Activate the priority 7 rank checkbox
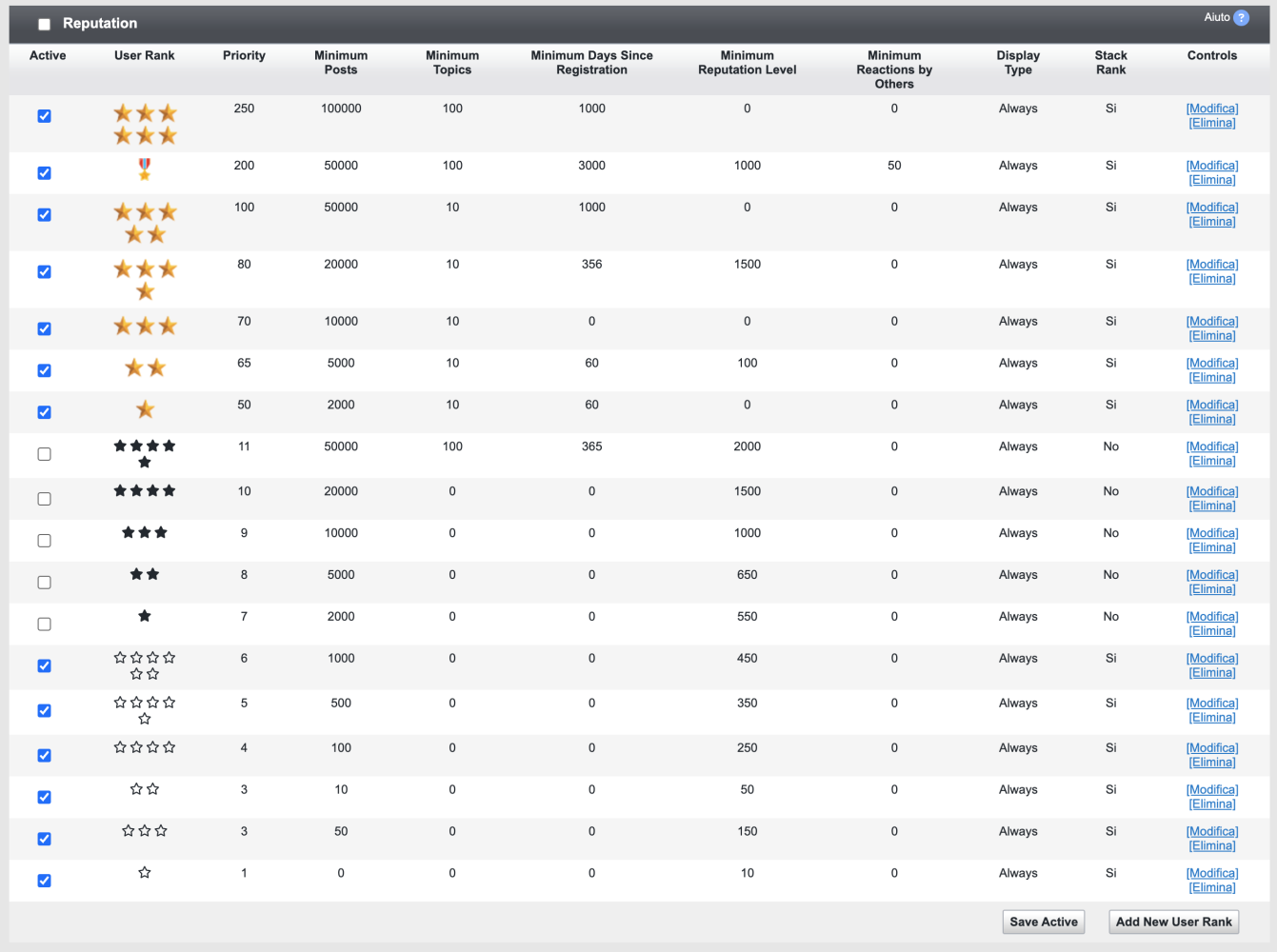 [x=44, y=625]
